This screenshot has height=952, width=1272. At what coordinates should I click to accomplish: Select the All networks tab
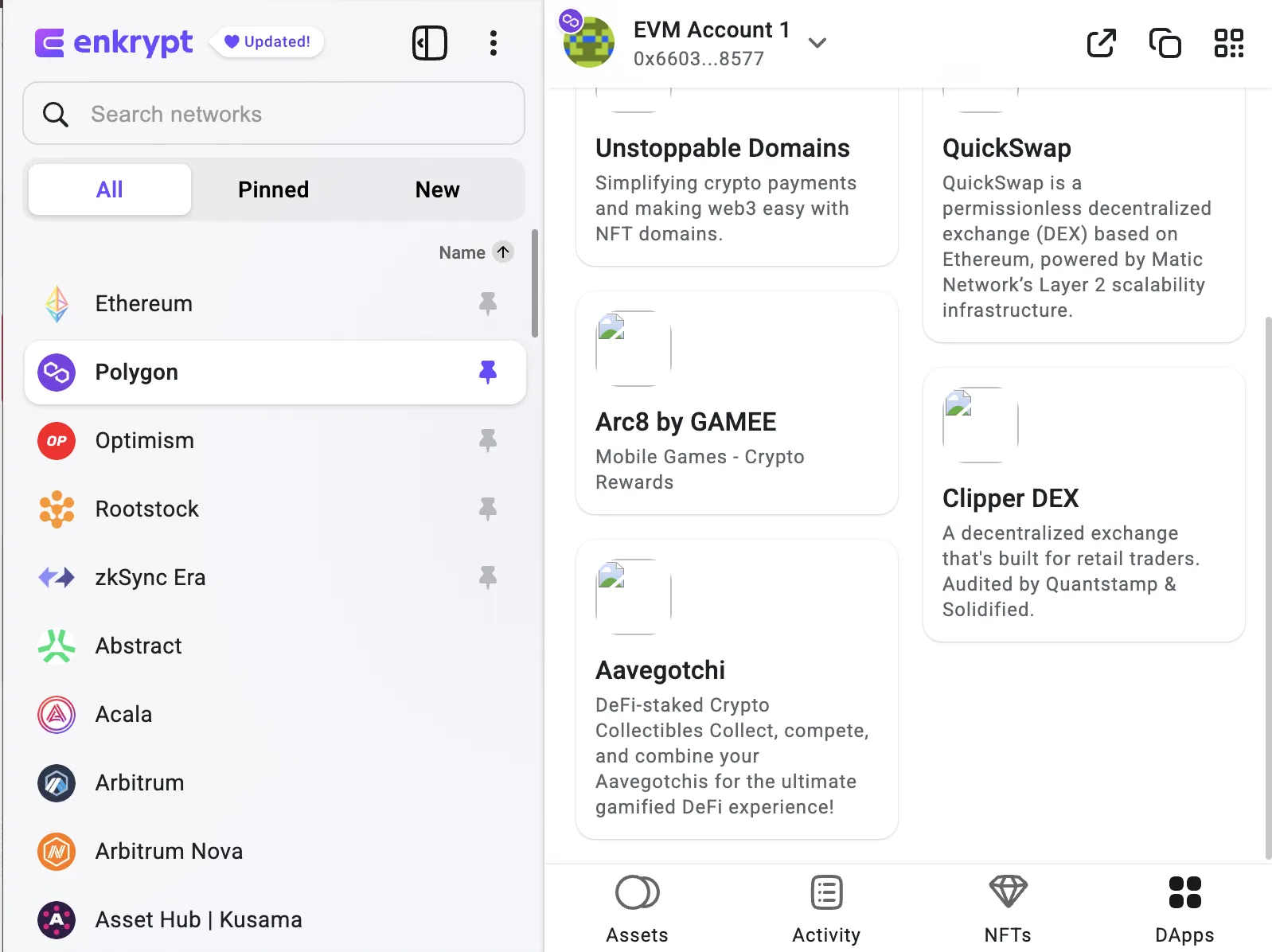[110, 189]
